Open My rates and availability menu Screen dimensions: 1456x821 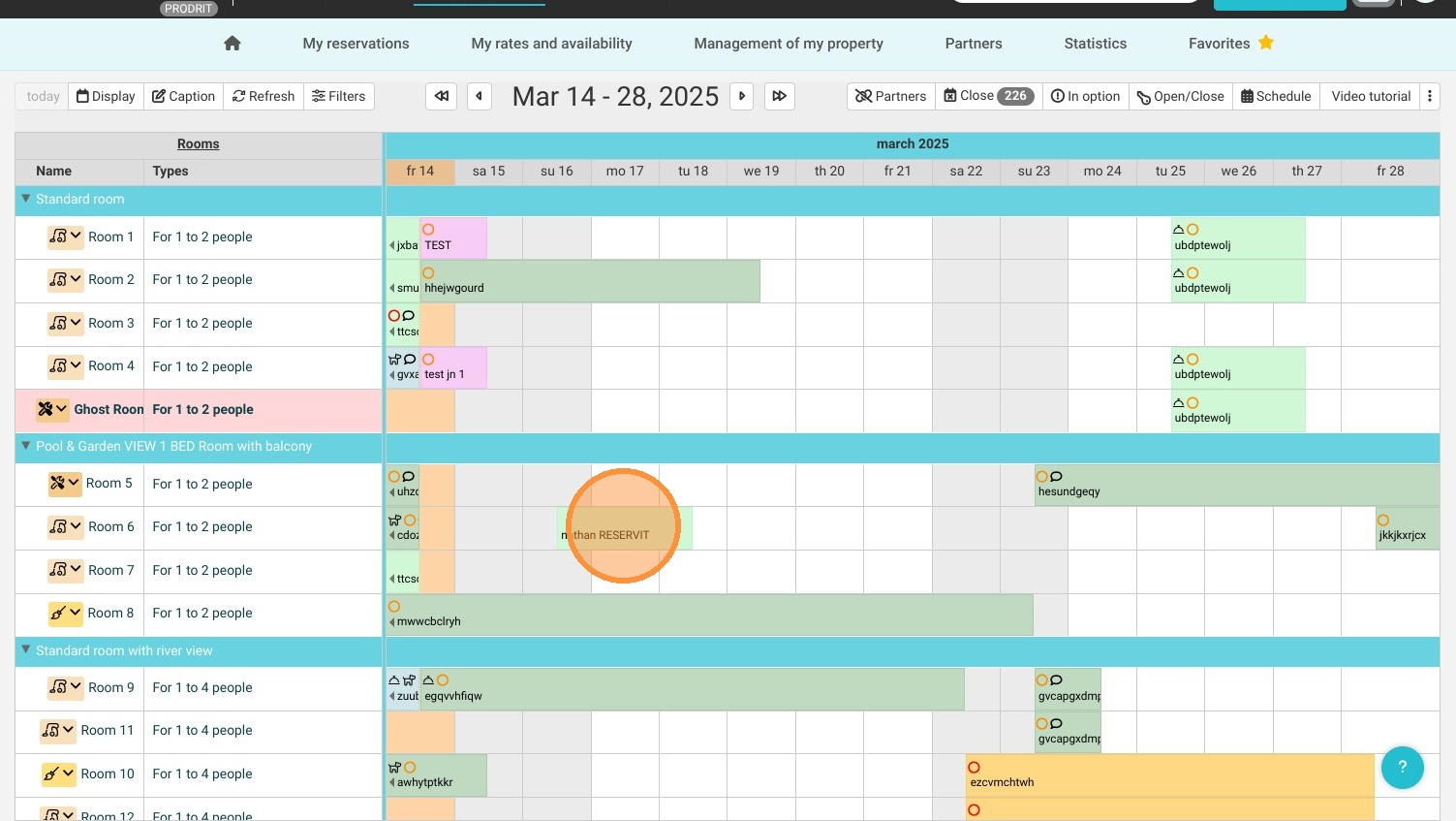[551, 44]
